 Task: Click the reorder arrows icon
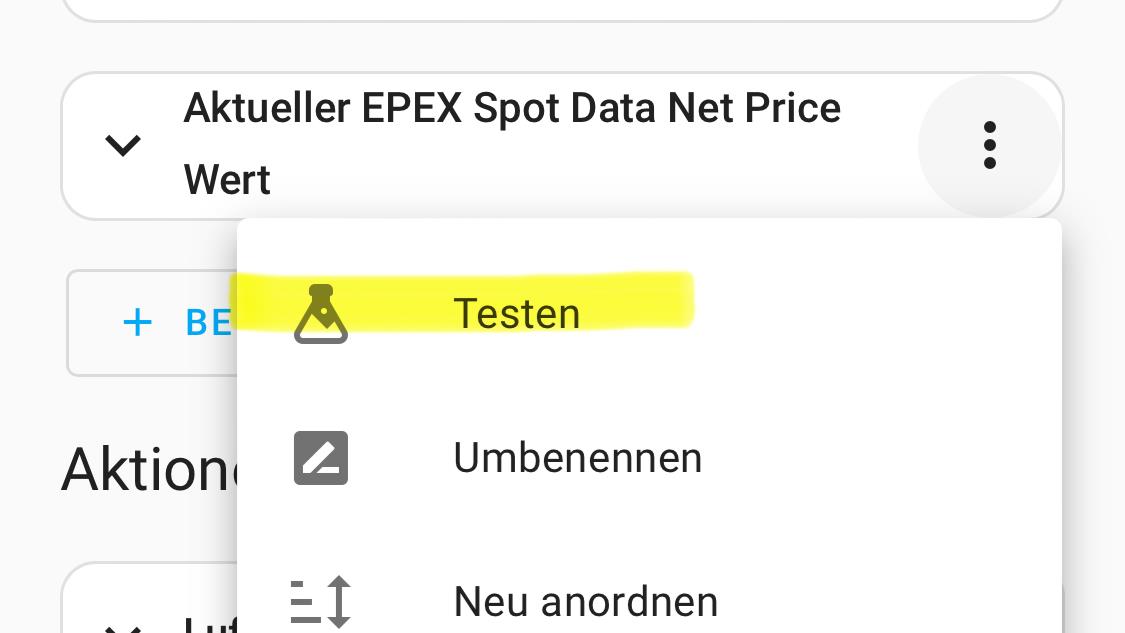click(x=321, y=601)
